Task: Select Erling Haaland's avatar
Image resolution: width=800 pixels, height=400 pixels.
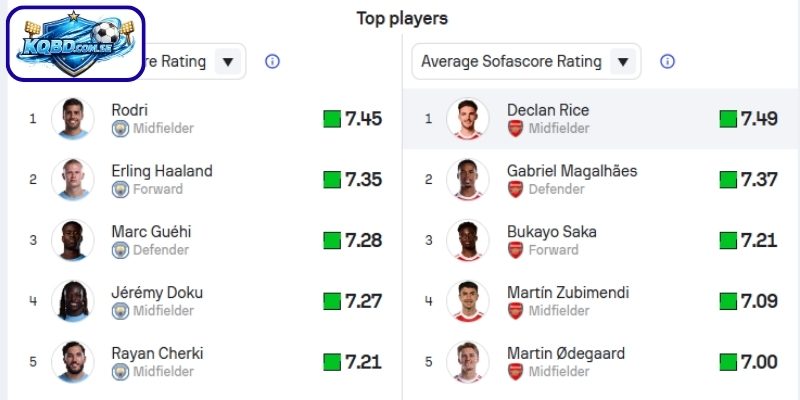Action: [x=72, y=180]
